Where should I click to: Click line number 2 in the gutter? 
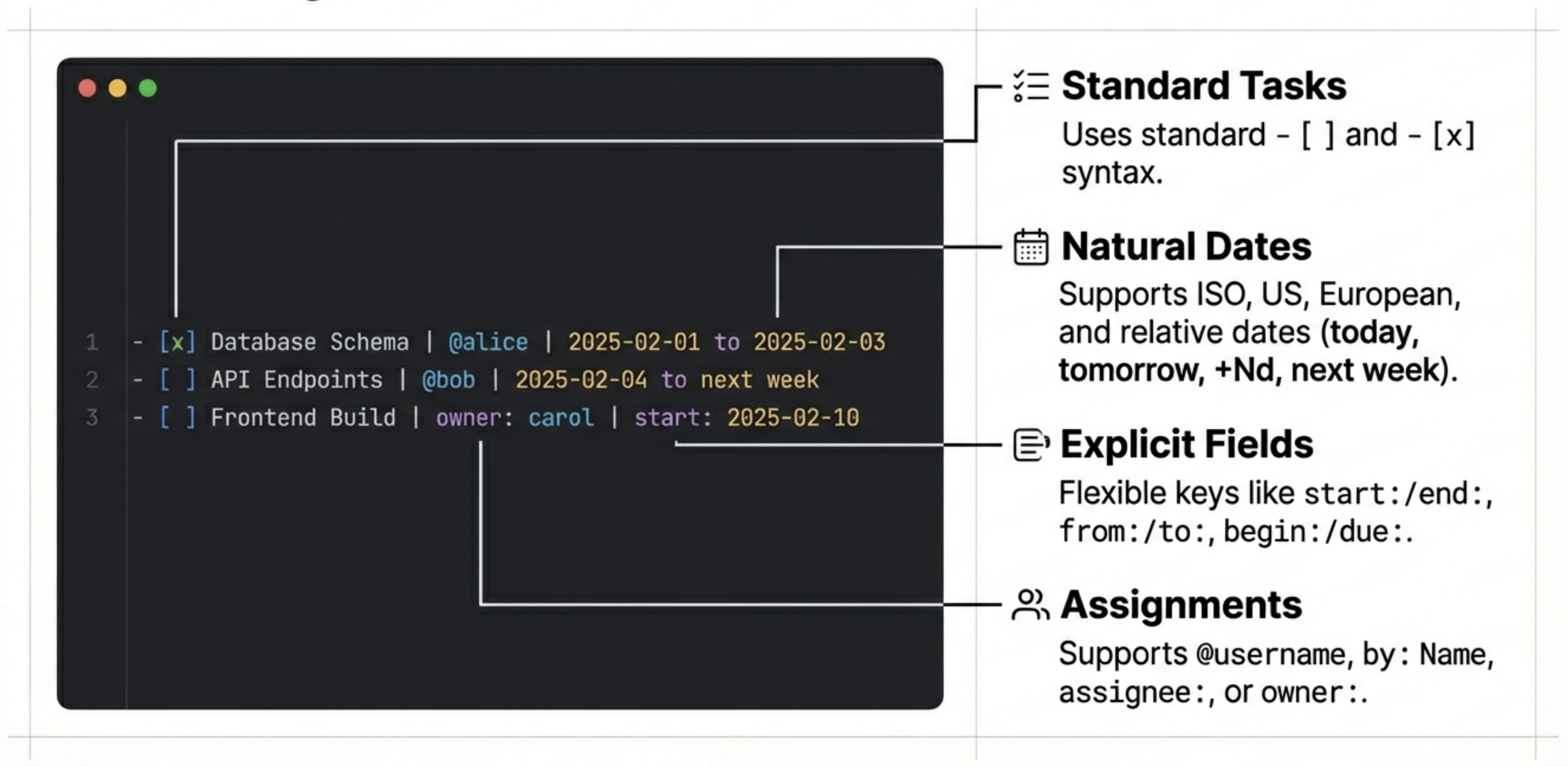pos(92,380)
